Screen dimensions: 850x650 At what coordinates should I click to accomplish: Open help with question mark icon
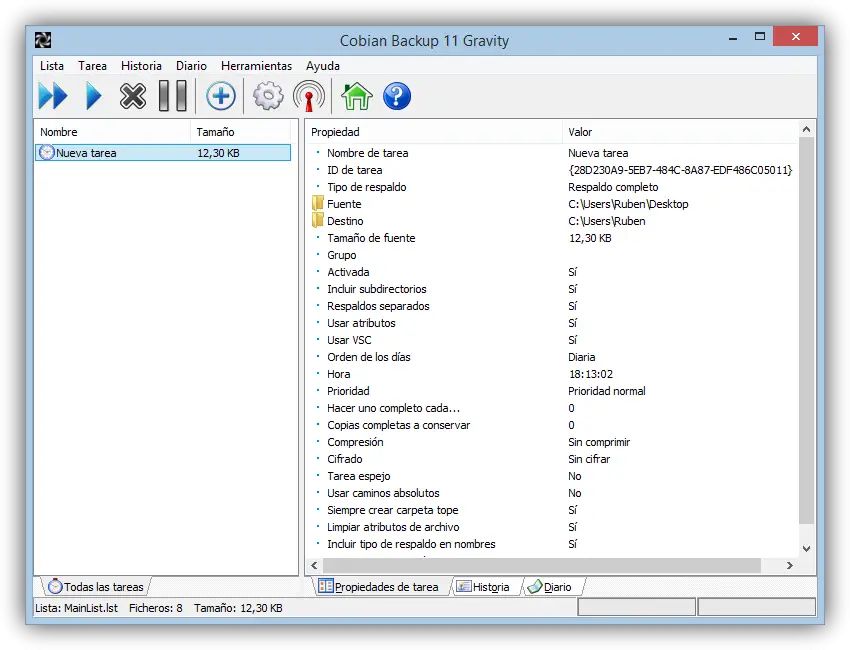397,96
